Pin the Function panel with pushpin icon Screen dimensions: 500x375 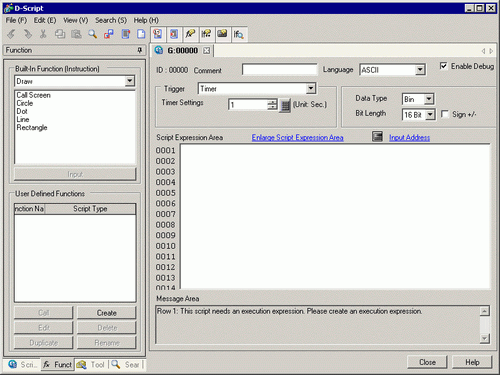140,50
